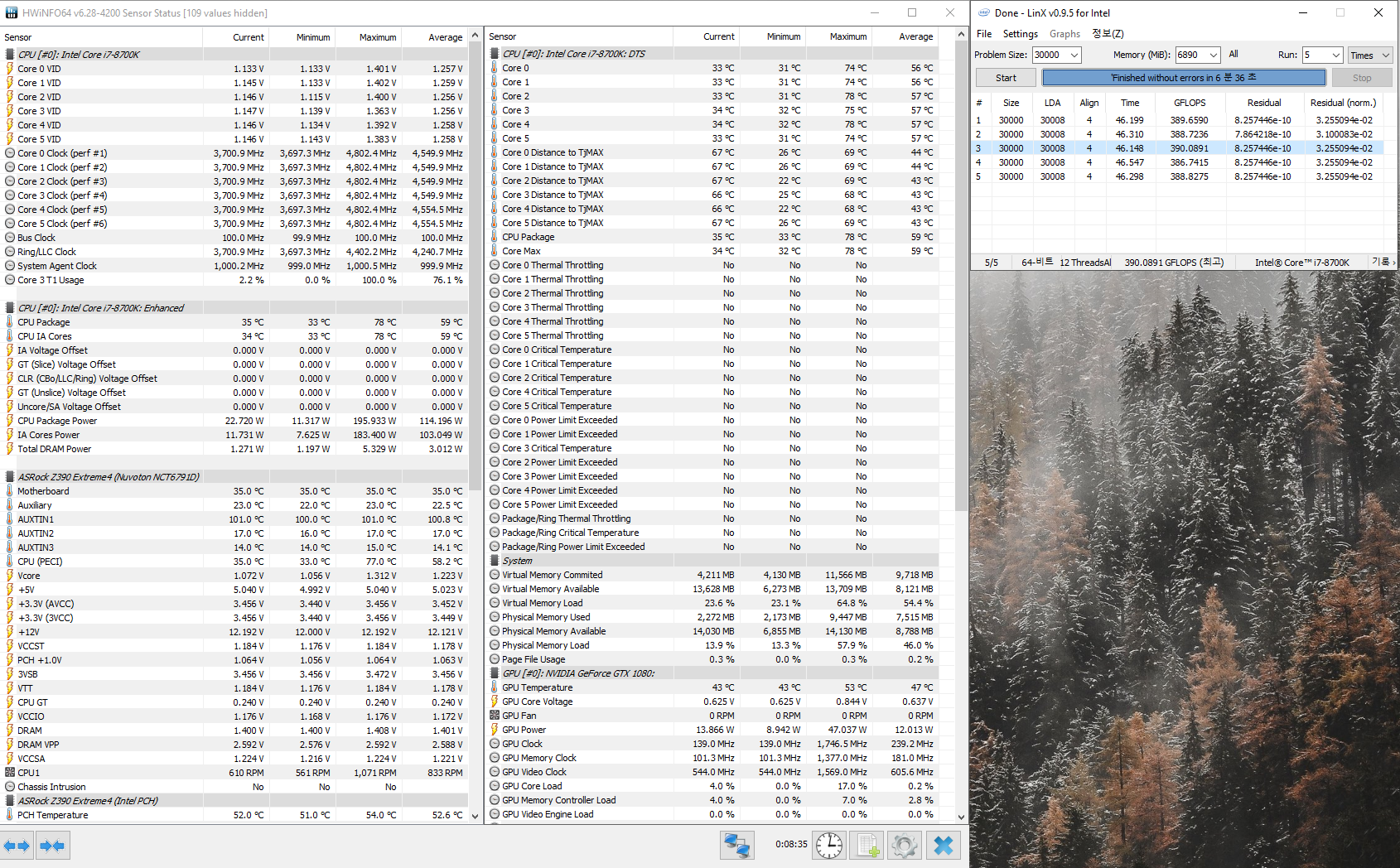Click the Maximum column header in left sensor panel
1400x868 pixels.
pos(369,37)
